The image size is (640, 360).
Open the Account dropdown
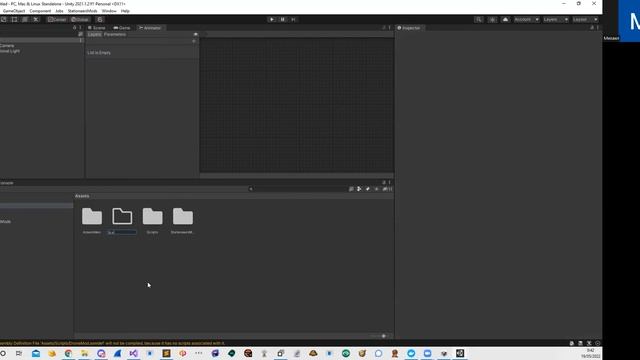tap(526, 20)
